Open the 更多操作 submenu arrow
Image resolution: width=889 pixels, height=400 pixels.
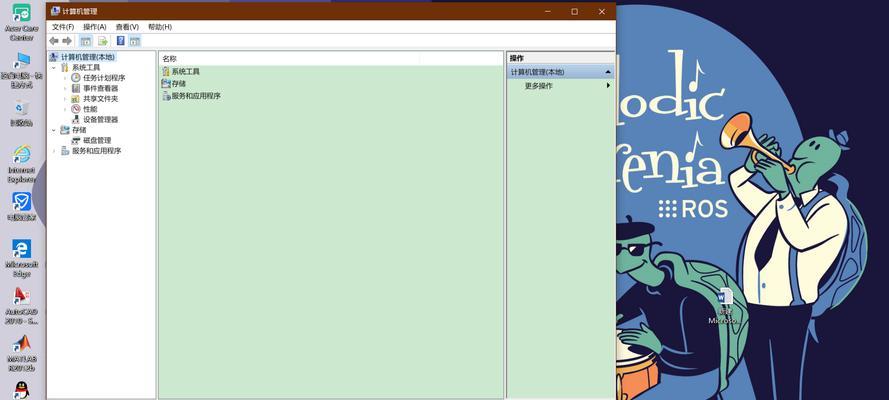608,86
